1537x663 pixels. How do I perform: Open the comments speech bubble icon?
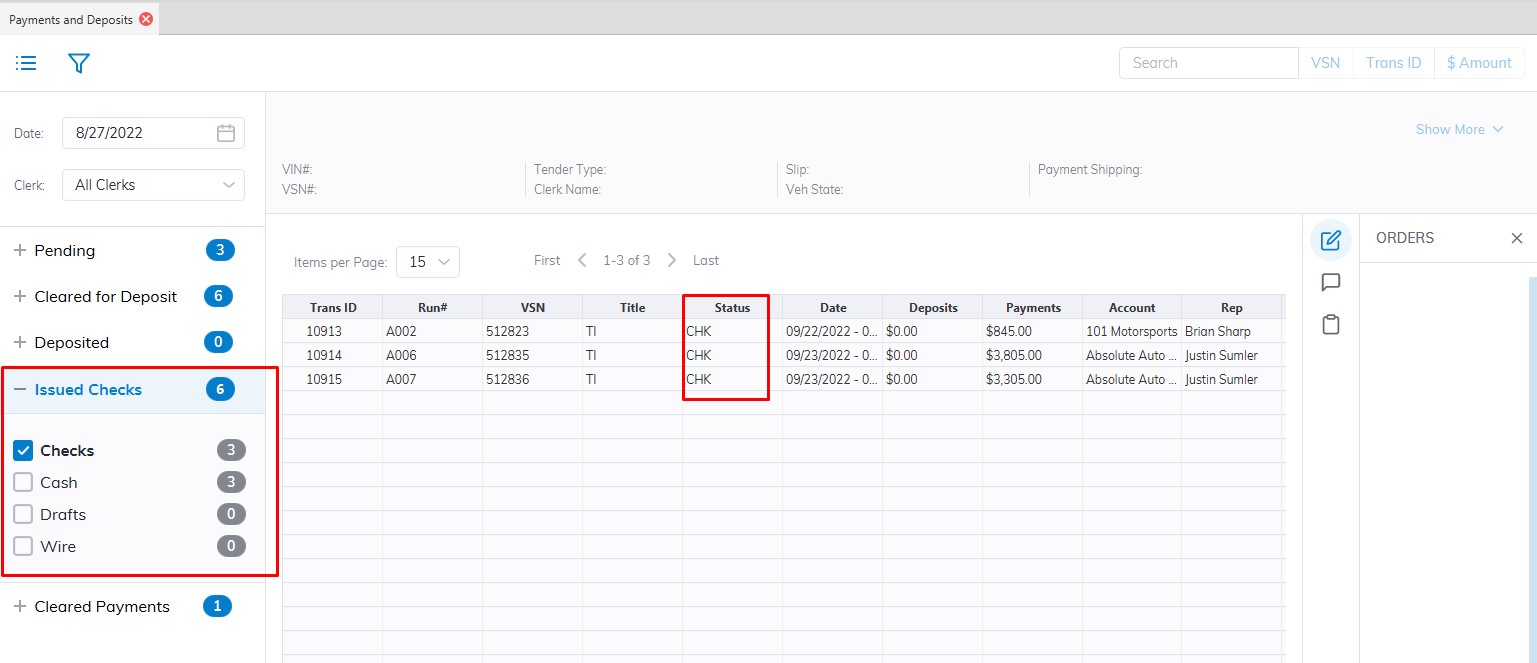[1330, 283]
